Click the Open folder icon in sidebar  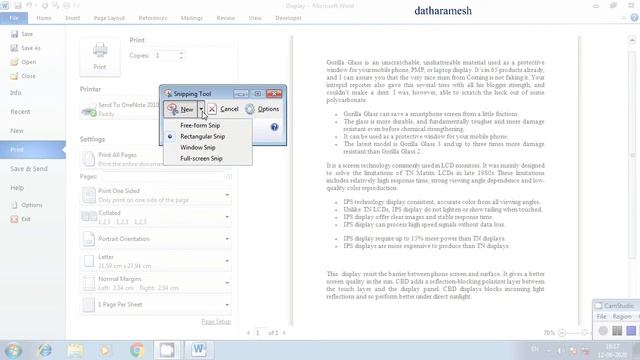15,62
